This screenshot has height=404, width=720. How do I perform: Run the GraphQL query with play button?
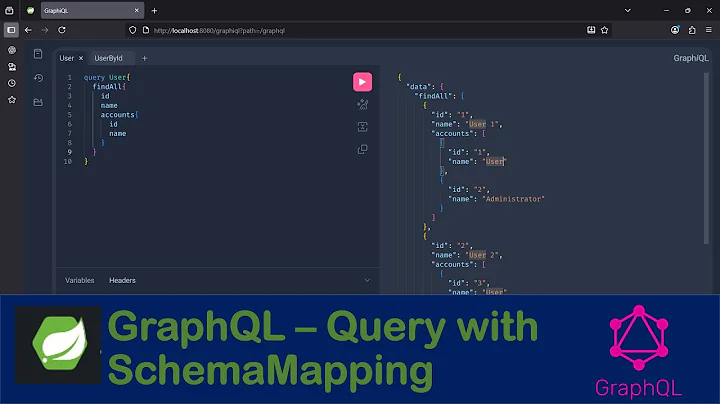tap(362, 82)
